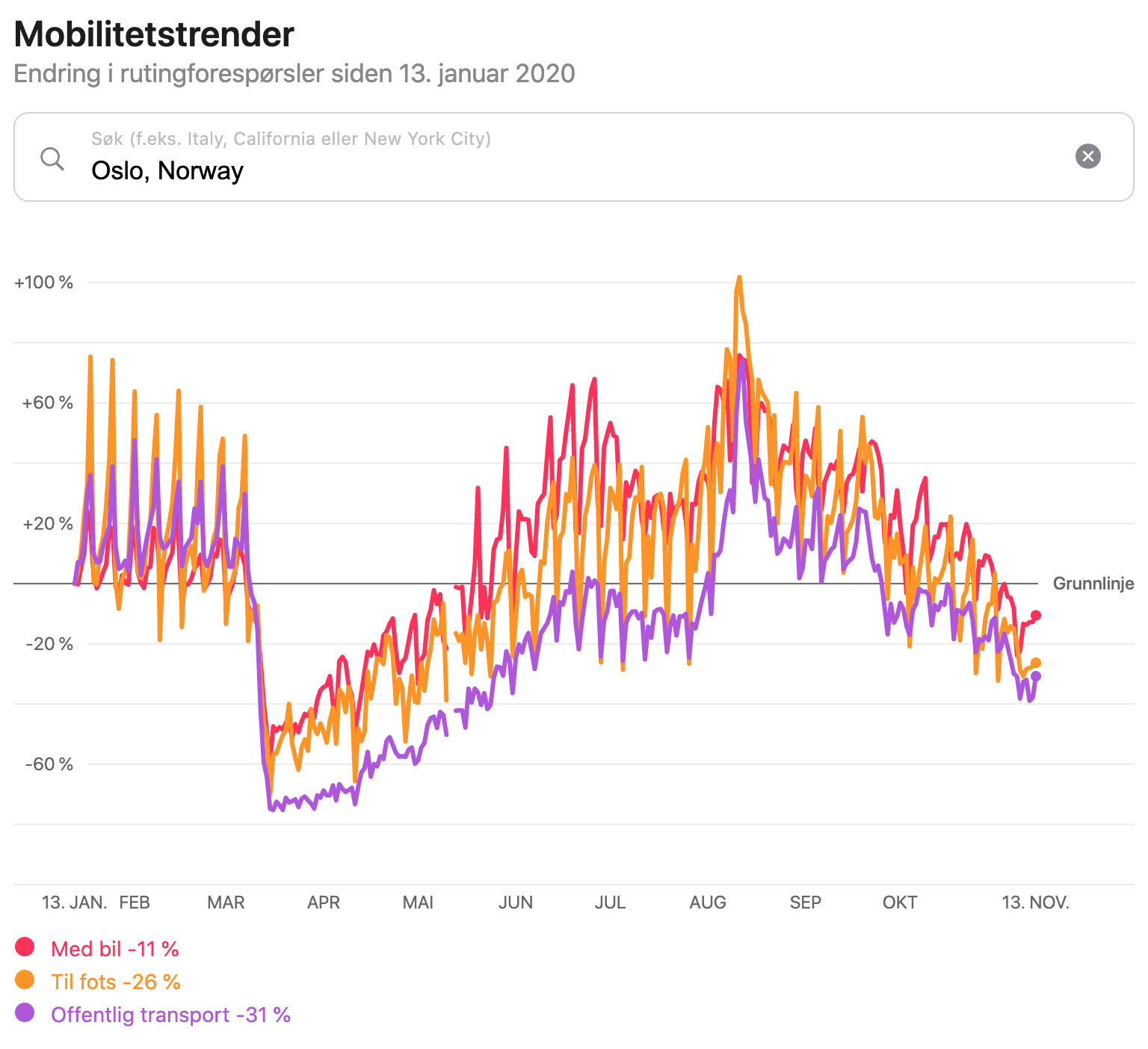Viewport: 1148px width, 1049px height.
Task: Click the +100 % y-axis label
Action: click(44, 282)
